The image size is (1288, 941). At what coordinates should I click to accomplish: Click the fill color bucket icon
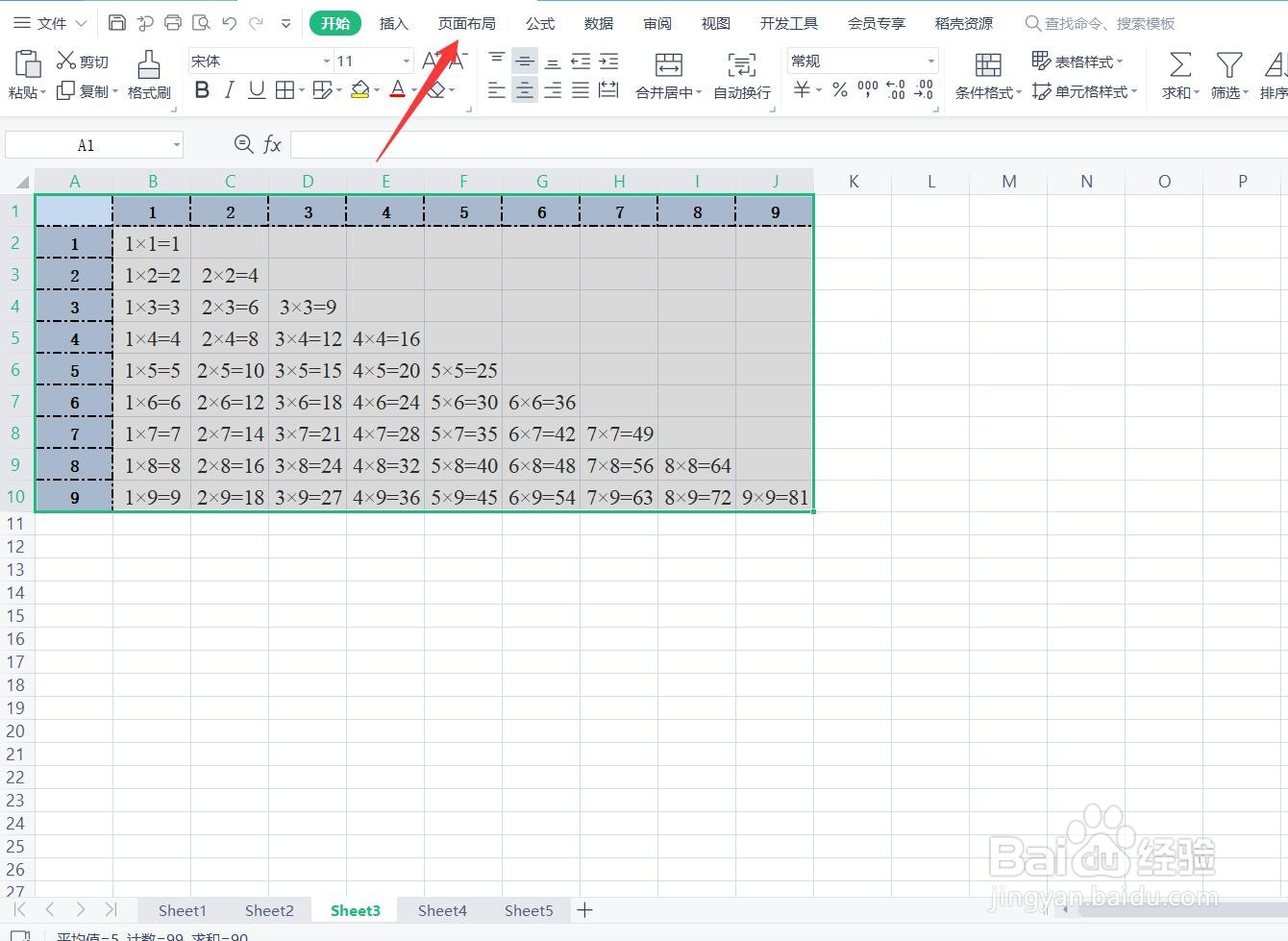pyautogui.click(x=359, y=90)
